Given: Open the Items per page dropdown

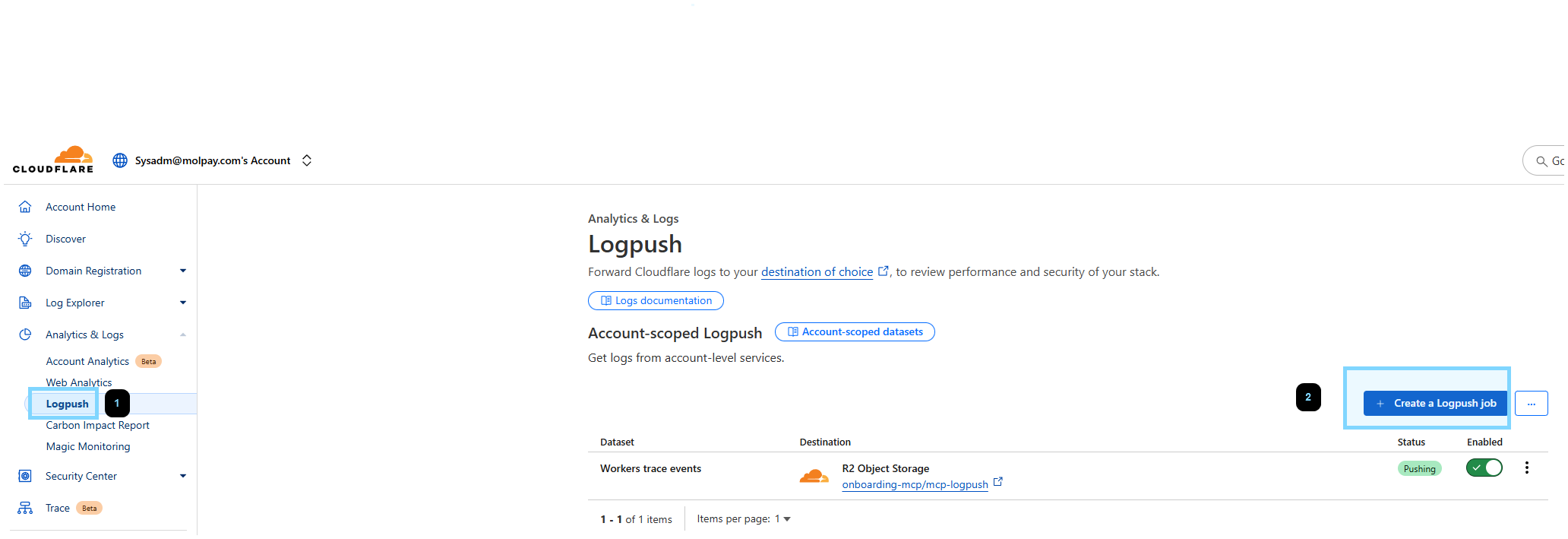Looking at the screenshot, I should [783, 518].
